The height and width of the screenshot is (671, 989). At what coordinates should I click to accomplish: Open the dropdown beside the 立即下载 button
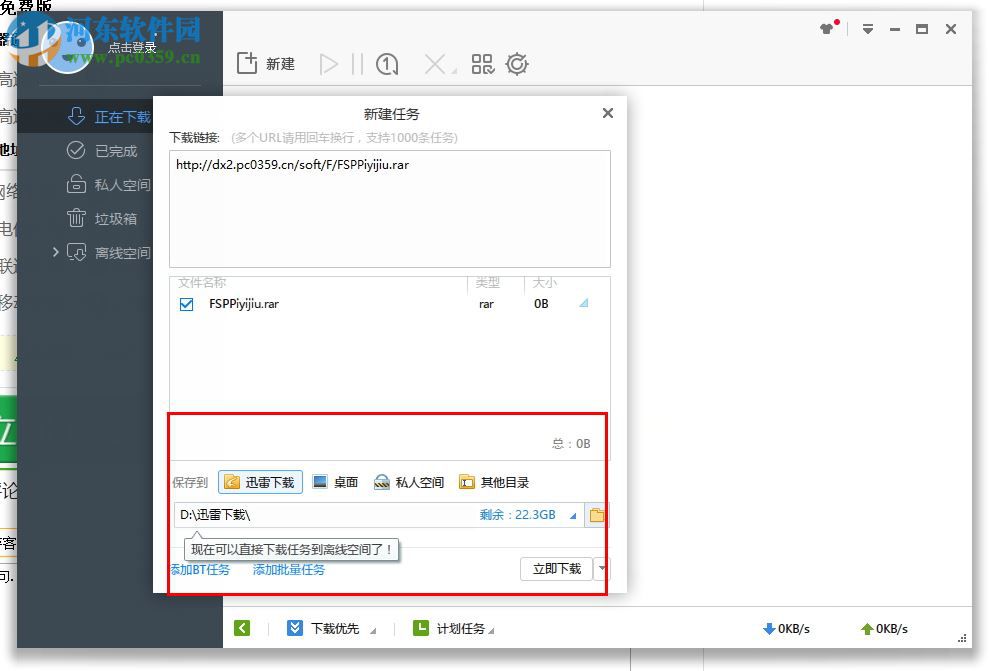click(x=601, y=568)
